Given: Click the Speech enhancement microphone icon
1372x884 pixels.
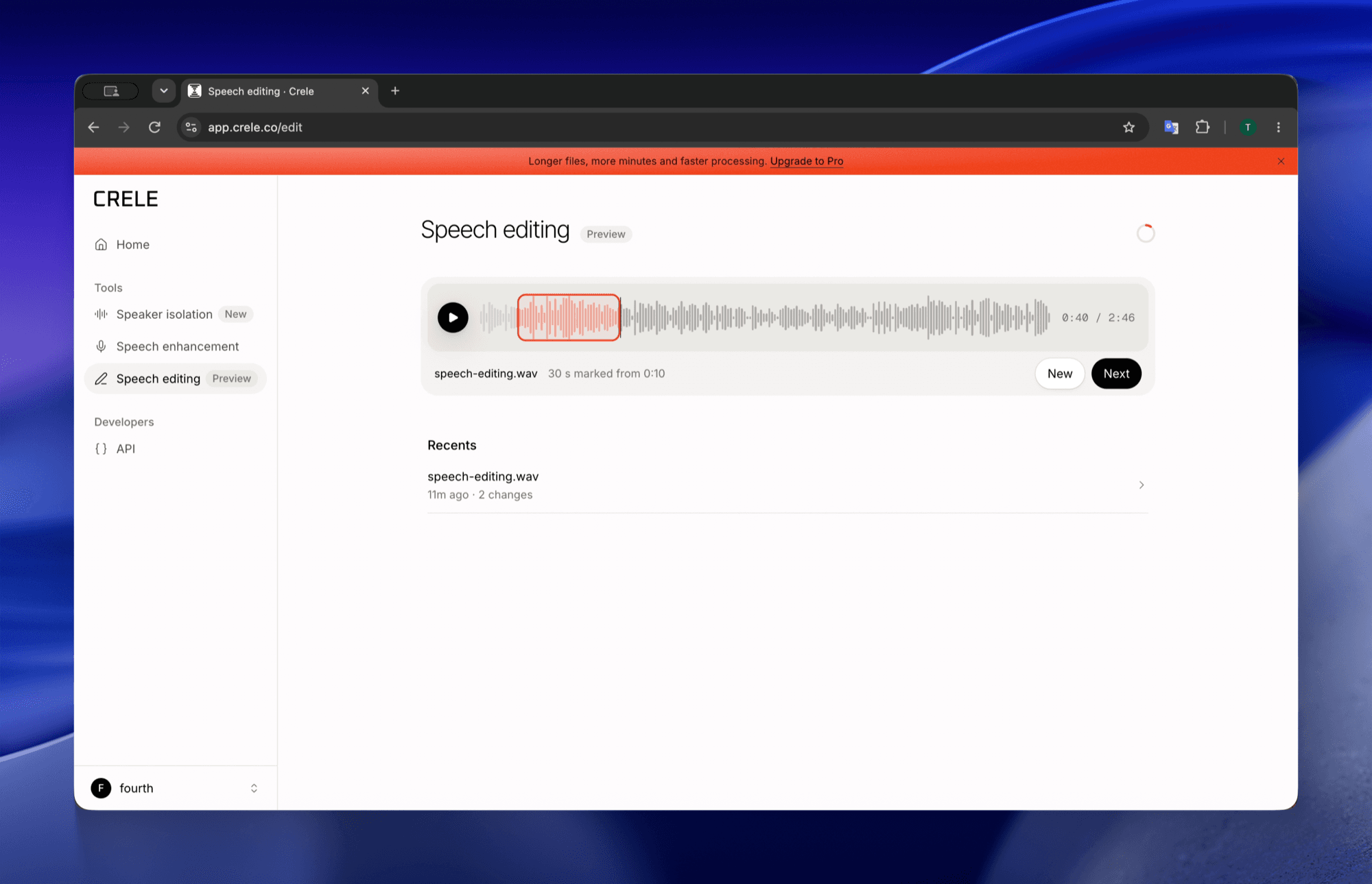Looking at the screenshot, I should 101,346.
